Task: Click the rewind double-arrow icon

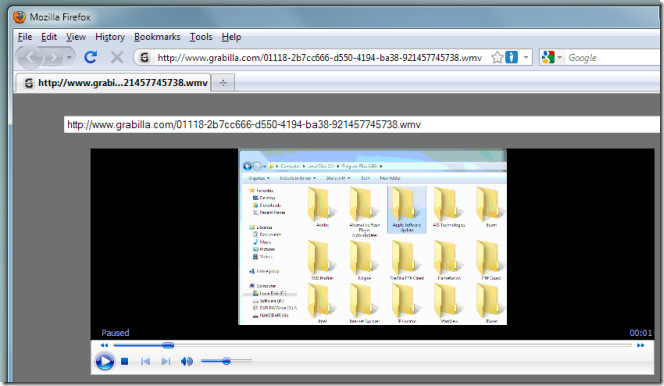Action: pos(104,345)
